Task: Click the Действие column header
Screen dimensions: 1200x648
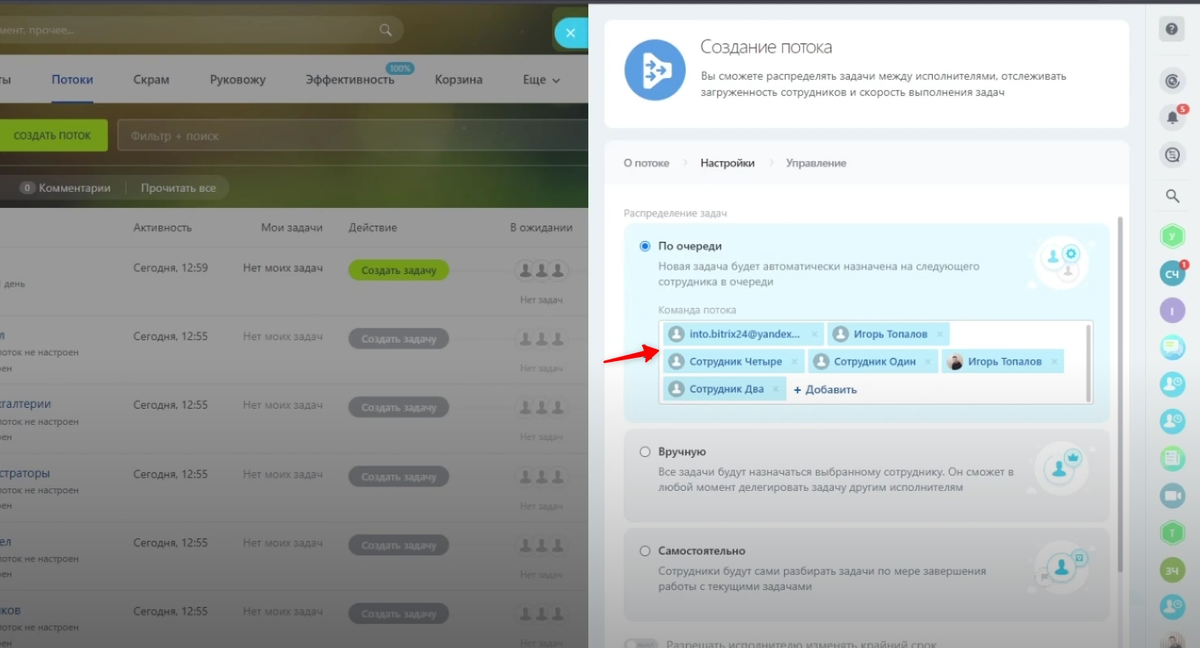Action: pyautogui.click(x=373, y=228)
